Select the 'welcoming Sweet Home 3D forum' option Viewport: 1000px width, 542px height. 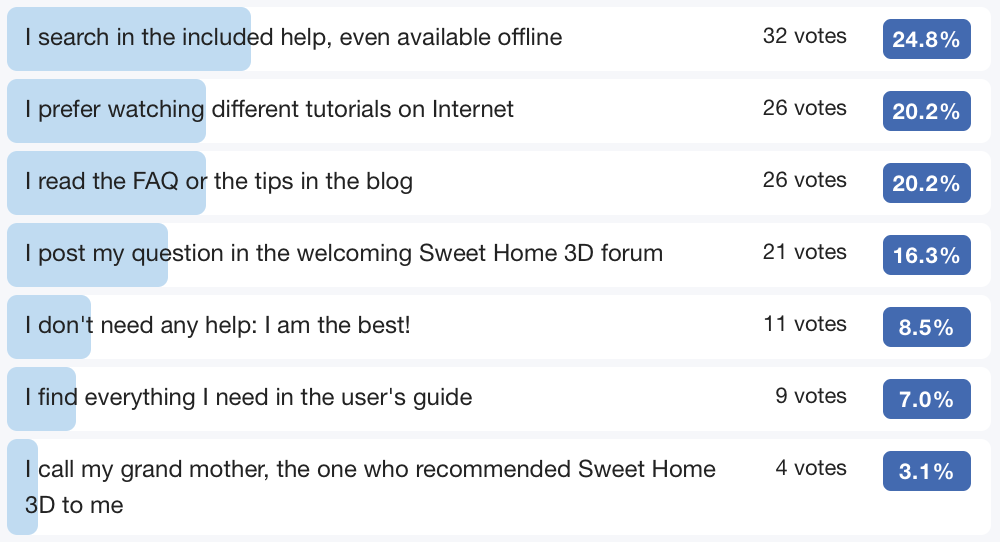coord(344,253)
